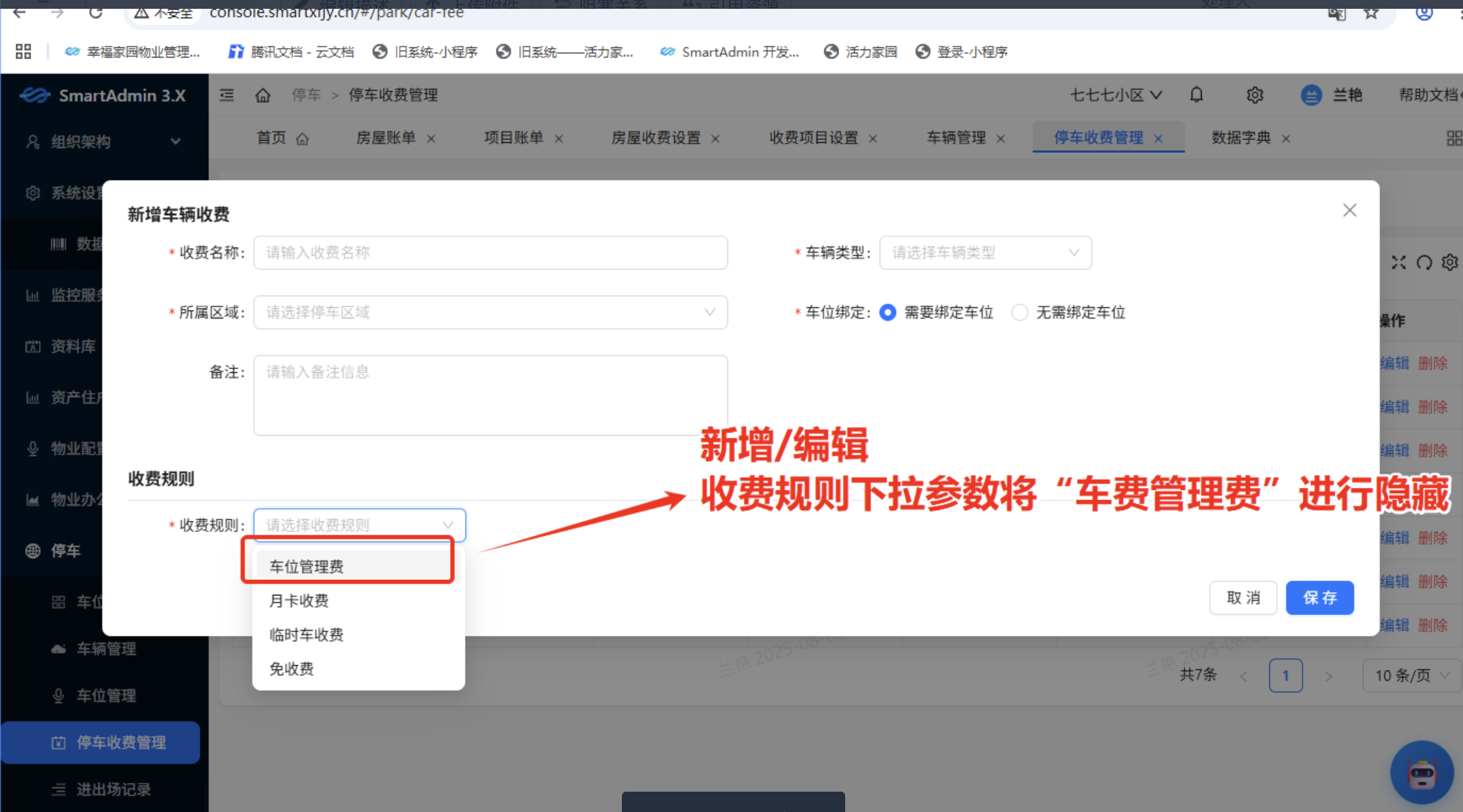
Task: Choose 月卡收费 from dropdown list
Action: [299, 601]
